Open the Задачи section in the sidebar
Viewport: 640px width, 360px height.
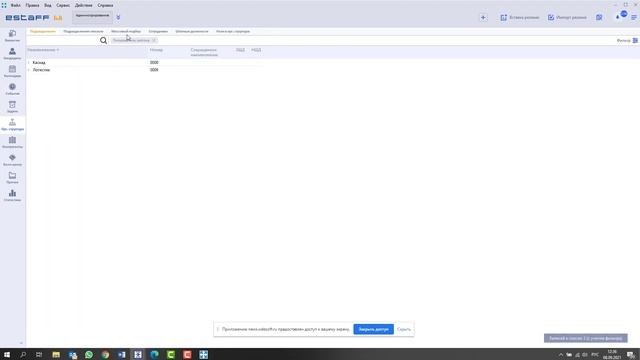point(12,107)
